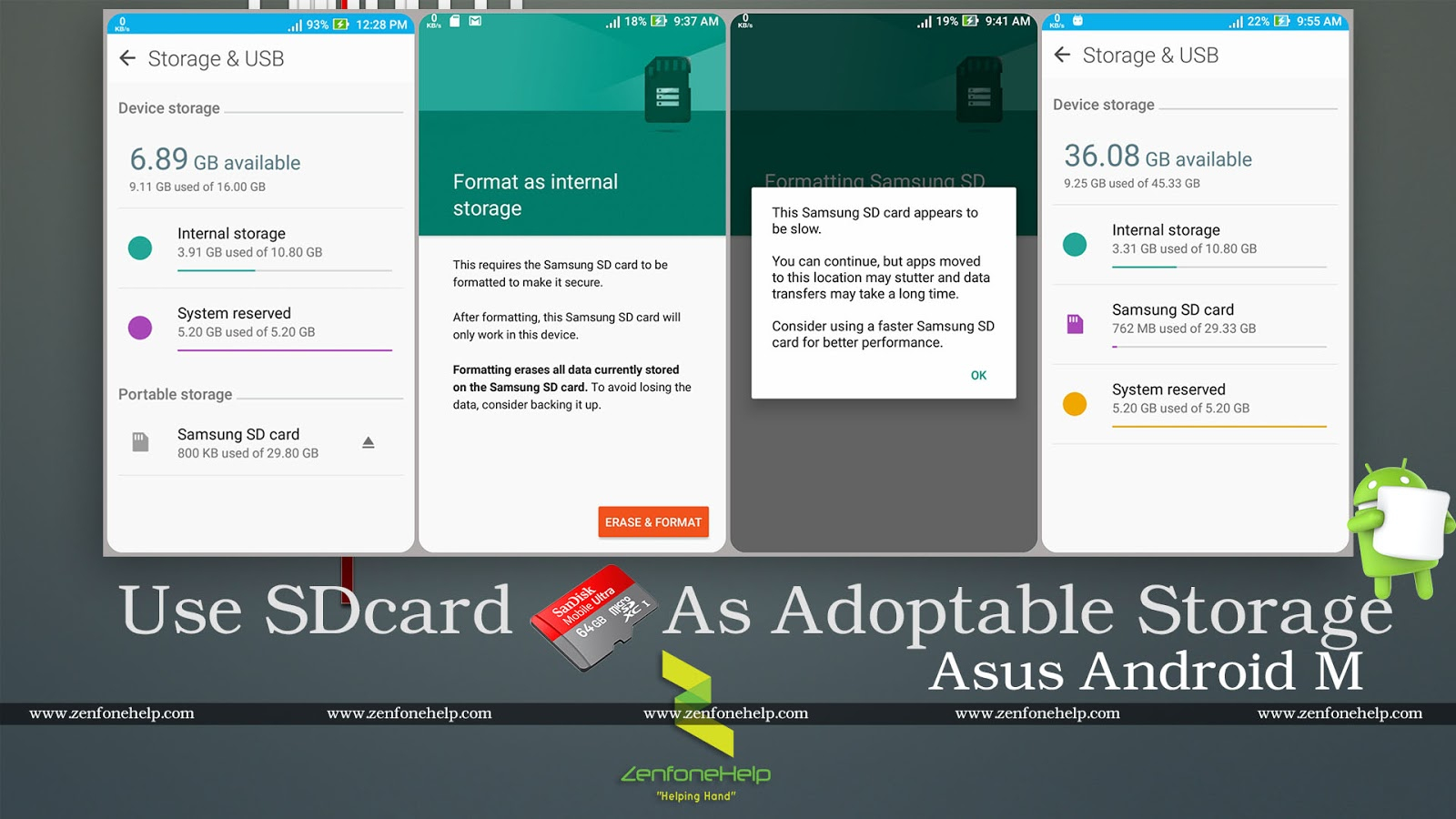
Task: Tap "36.08 GB available" text
Action: click(1158, 157)
